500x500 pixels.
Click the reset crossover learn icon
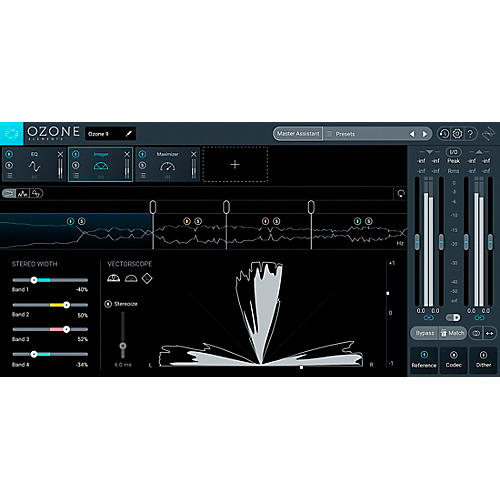(x=401, y=193)
